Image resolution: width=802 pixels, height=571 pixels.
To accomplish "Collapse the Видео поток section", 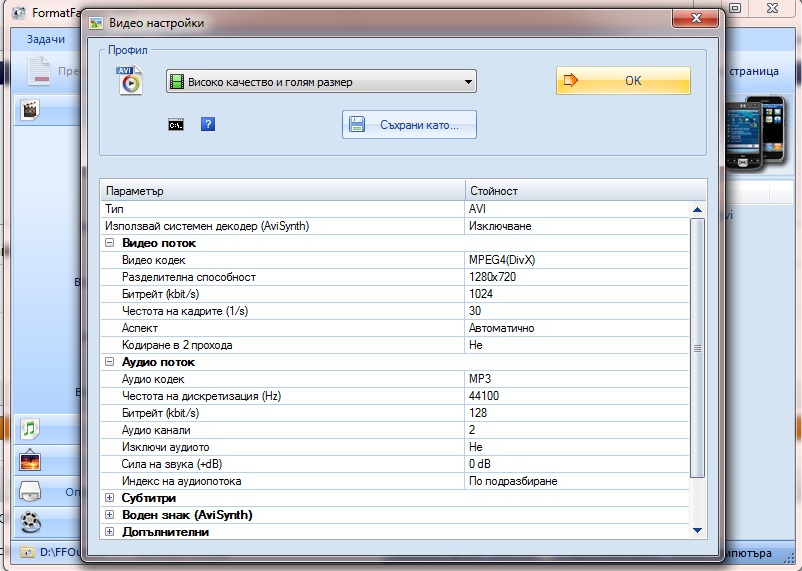I will [x=110, y=243].
